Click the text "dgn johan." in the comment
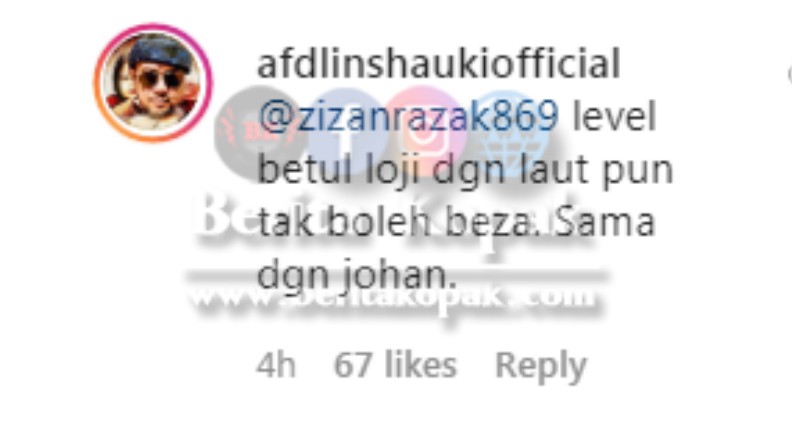The image size is (800, 430). coord(357,277)
